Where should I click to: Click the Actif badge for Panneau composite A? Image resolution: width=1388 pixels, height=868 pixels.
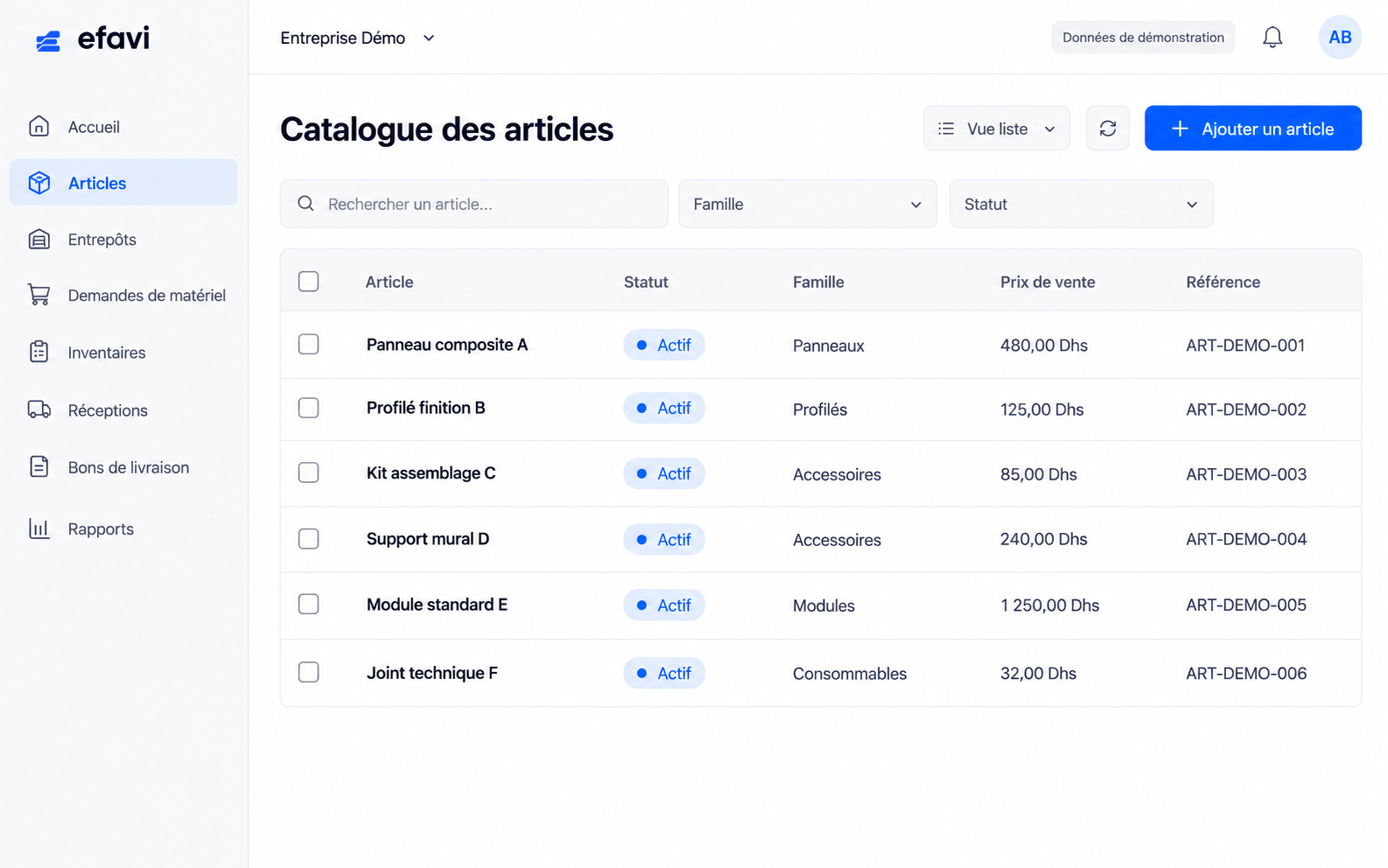click(664, 345)
